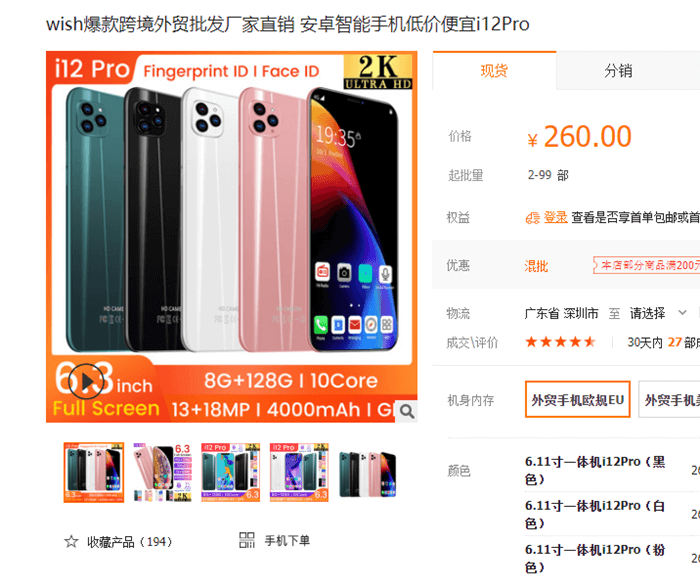Screen dimensions: 700x588
Task: Switch to the 现货 tab
Action: 494,71
